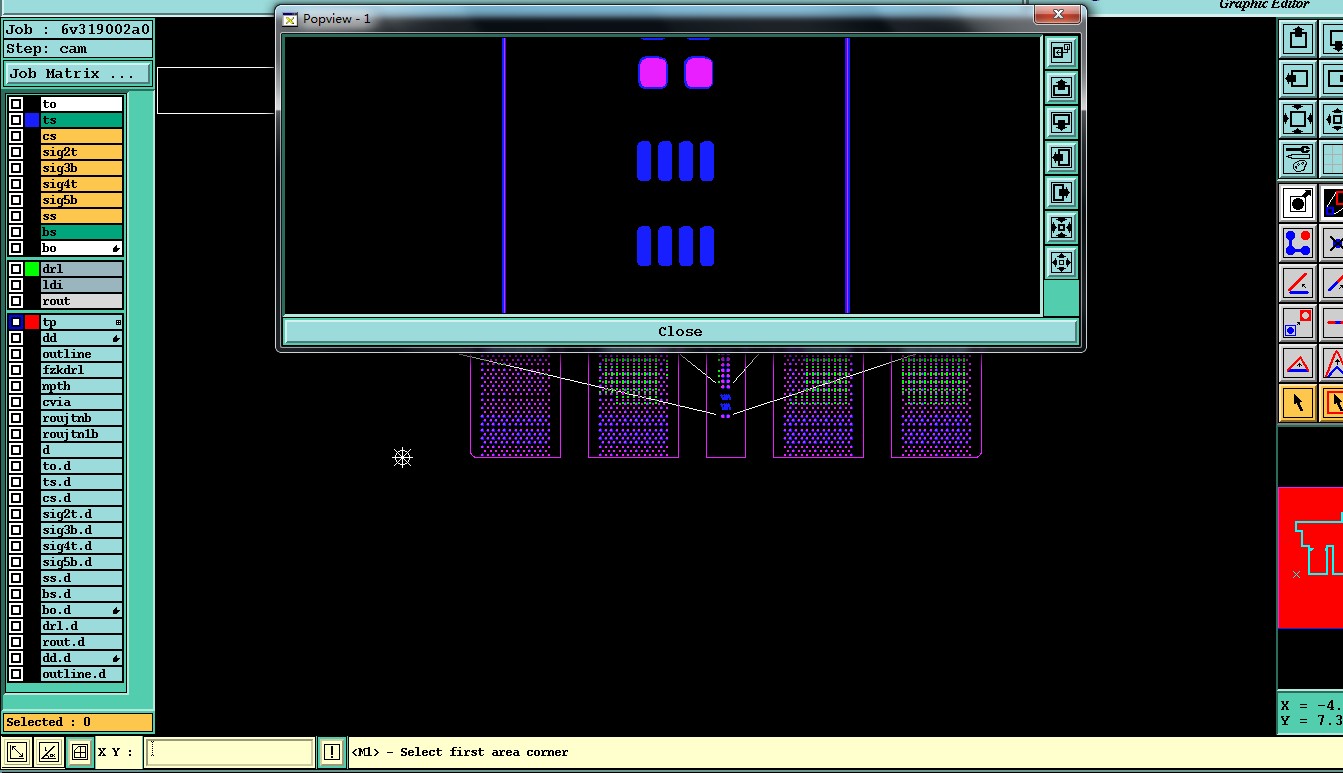1343x773 pixels.
Task: Zoom out using Popview diverging arrows icon
Action: point(1061,263)
